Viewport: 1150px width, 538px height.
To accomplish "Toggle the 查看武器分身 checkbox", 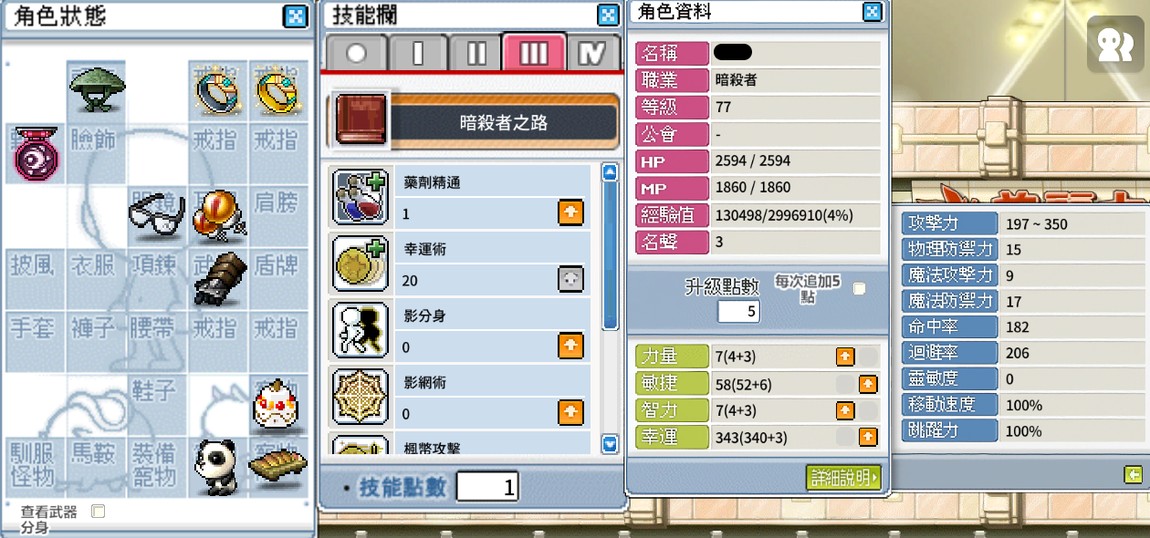I will click(x=98, y=511).
